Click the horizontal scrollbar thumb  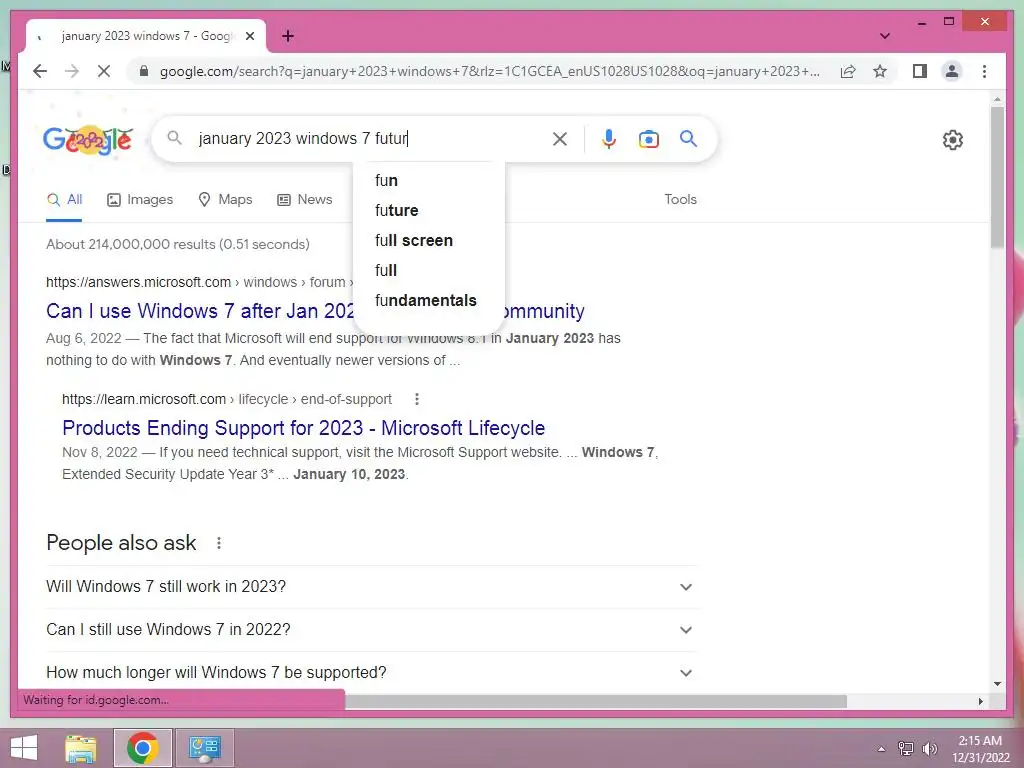point(596,701)
